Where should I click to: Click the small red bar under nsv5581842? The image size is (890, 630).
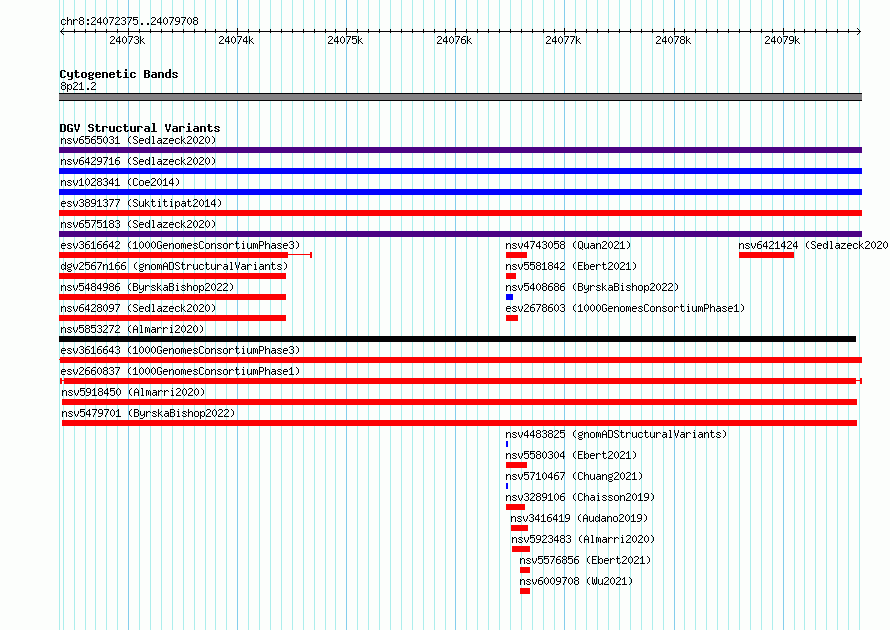point(511,276)
